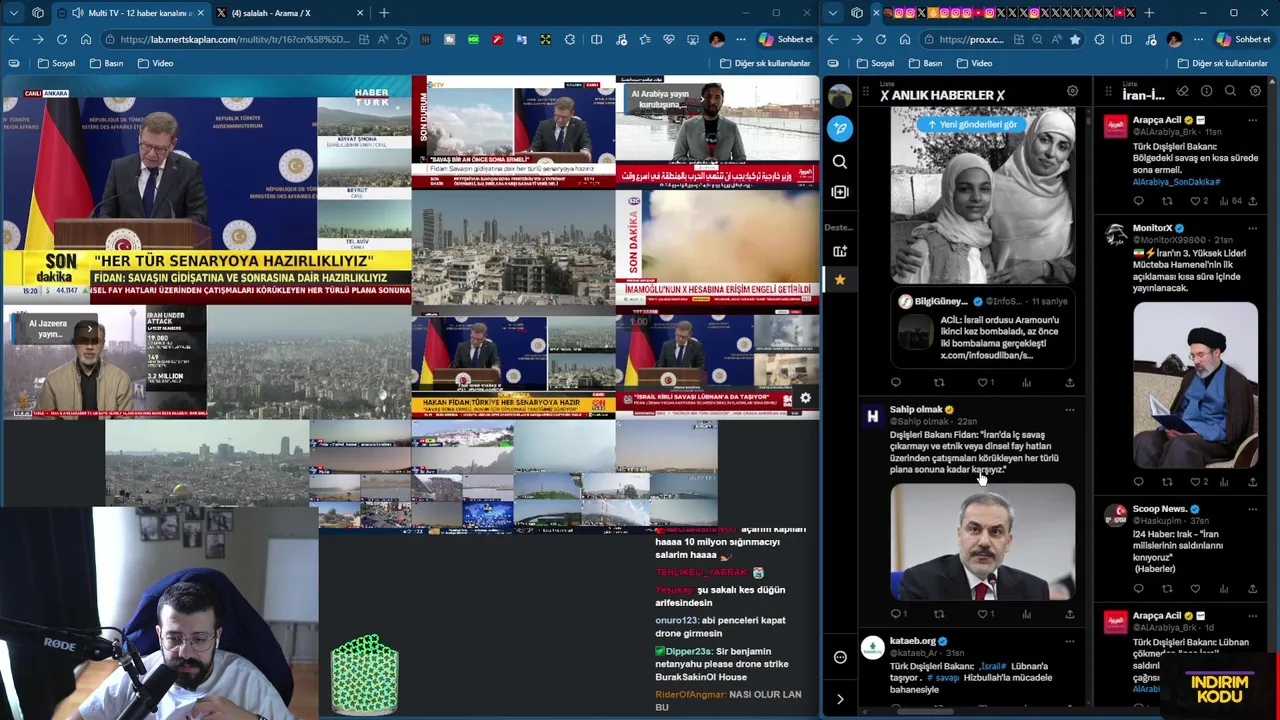Open tab actions chevron in right browser
Screen dimensions: 1280x720
click(832, 13)
